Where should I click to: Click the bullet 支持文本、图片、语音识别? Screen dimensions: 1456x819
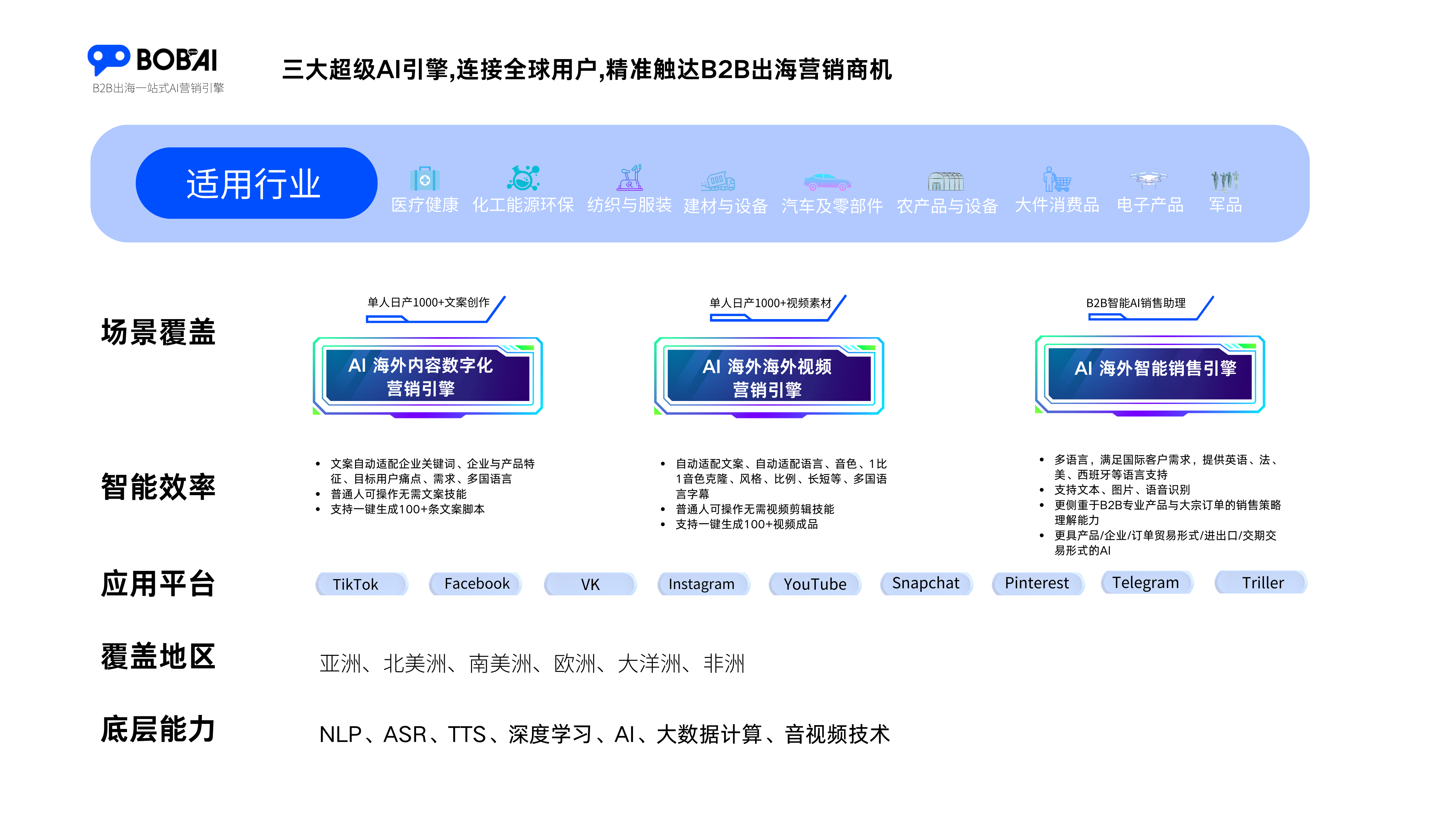(x=1122, y=490)
